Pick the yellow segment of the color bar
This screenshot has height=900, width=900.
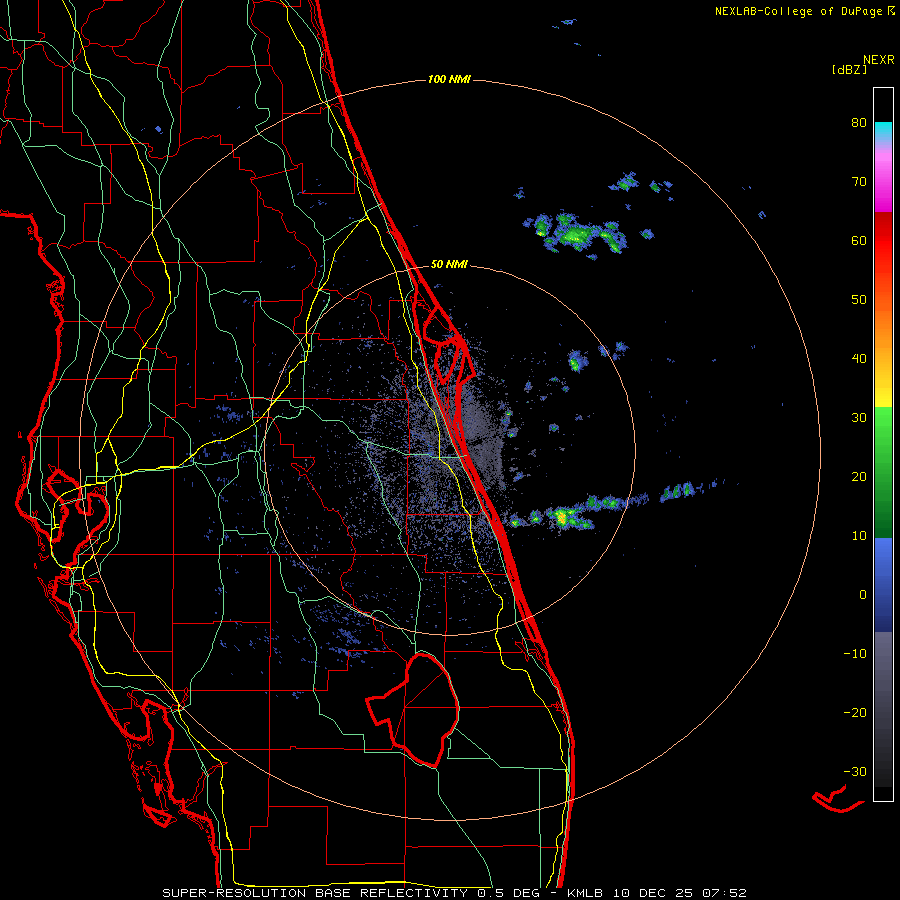(x=883, y=385)
